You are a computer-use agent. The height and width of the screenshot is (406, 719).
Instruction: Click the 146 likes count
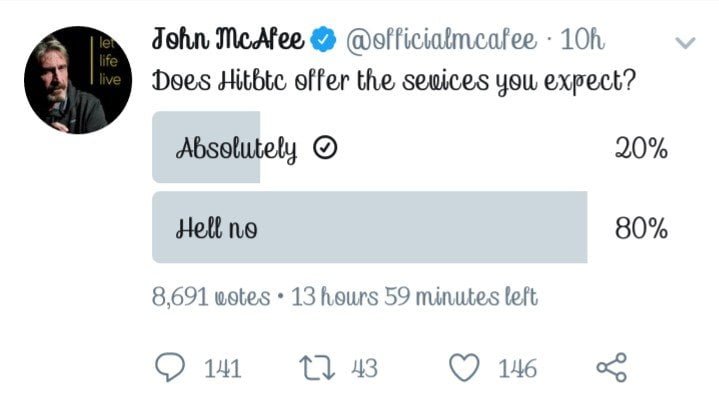pos(517,369)
